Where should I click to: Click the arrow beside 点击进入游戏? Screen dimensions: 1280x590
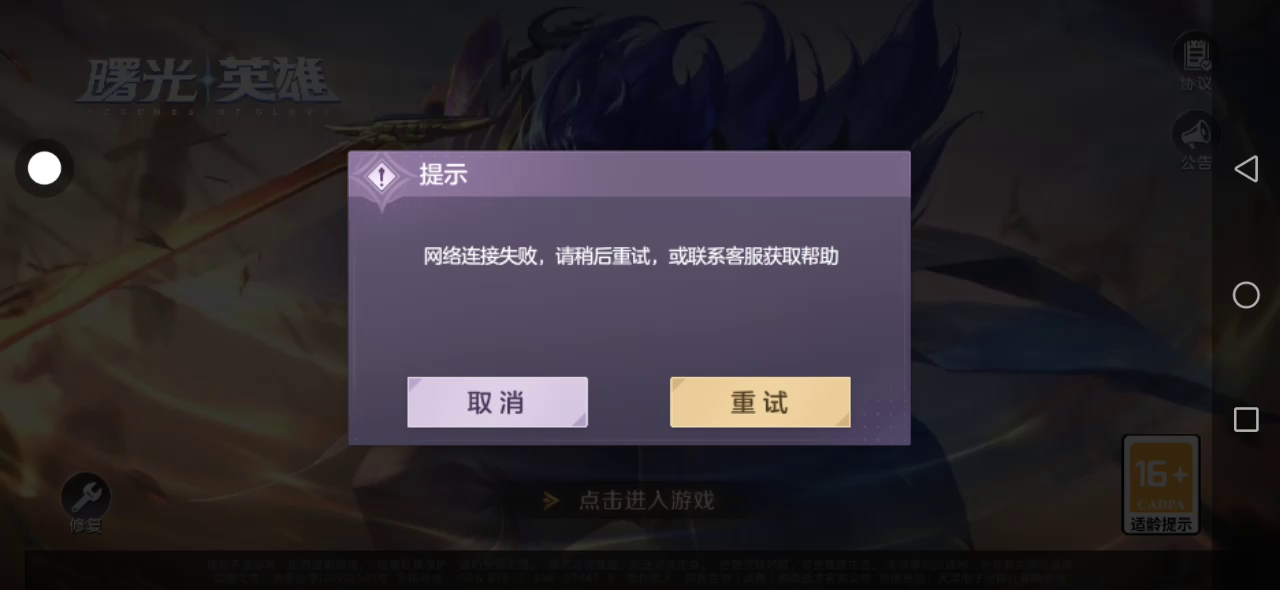pyautogui.click(x=551, y=500)
